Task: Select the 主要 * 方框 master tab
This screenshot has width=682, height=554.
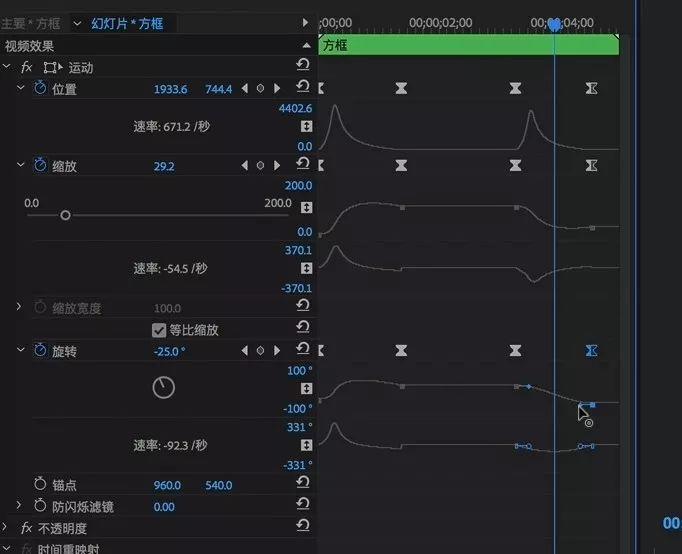Action: (30, 23)
